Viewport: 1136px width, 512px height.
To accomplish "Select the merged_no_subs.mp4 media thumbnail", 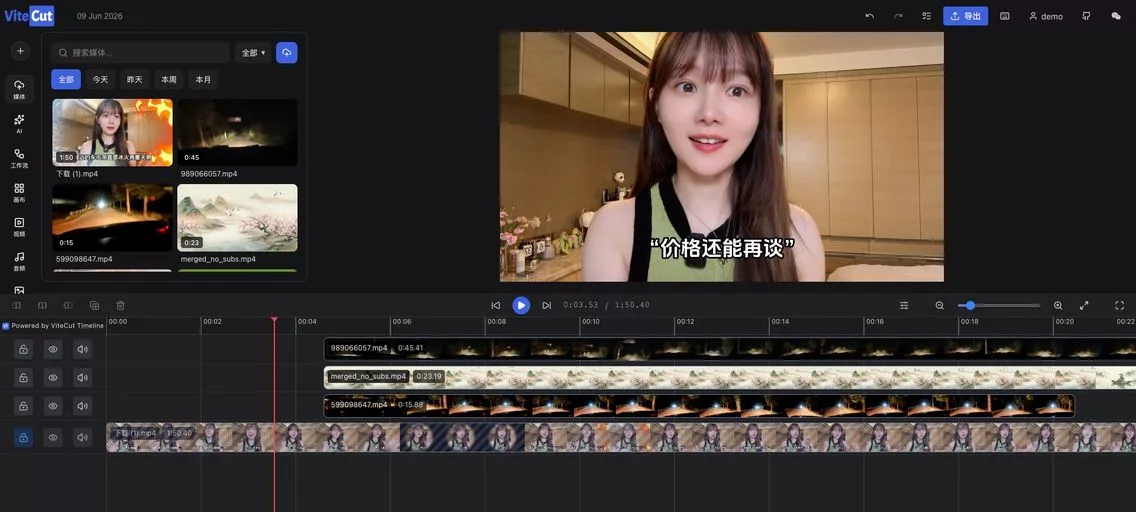I will pos(237,218).
